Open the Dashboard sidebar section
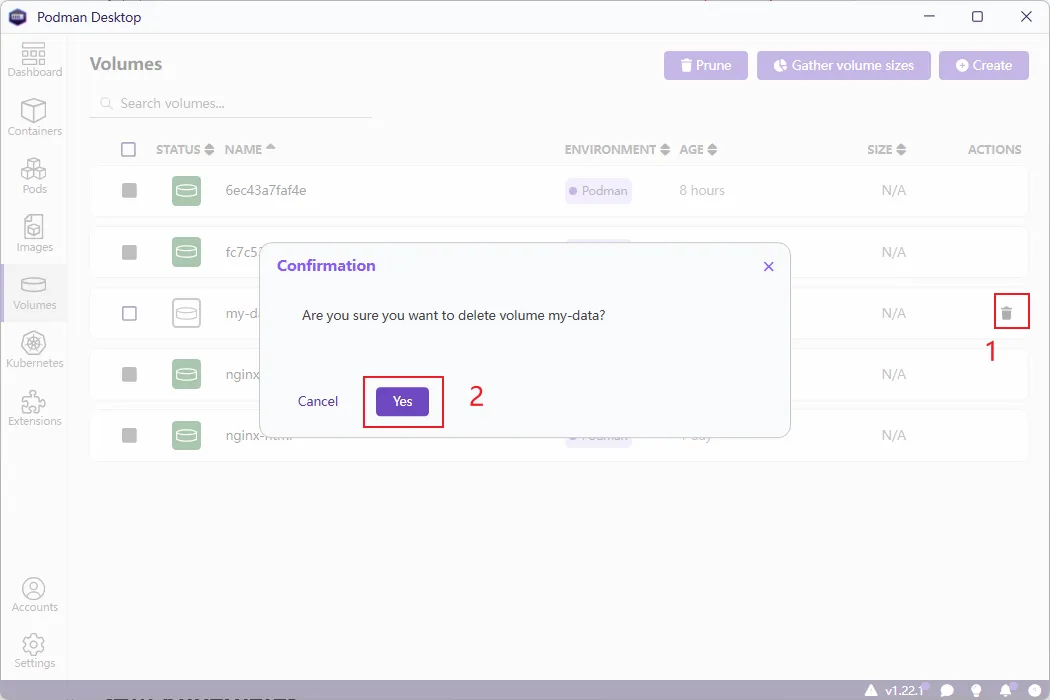This screenshot has height=700, width=1050. pyautogui.click(x=34, y=60)
